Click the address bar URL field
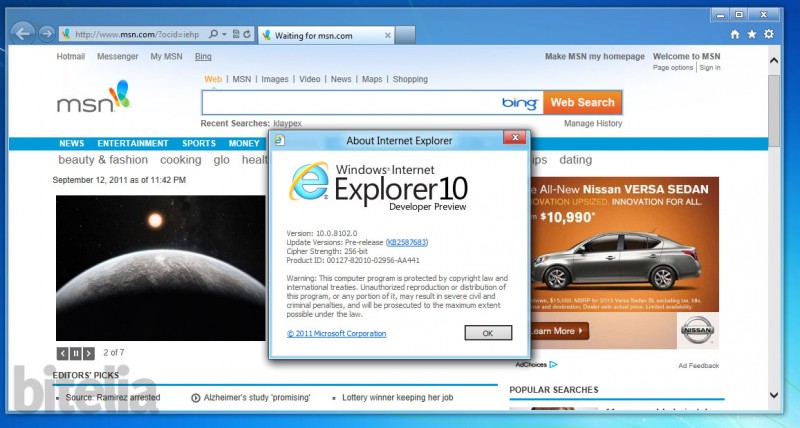Image resolution: width=800 pixels, height=428 pixels. [137, 35]
